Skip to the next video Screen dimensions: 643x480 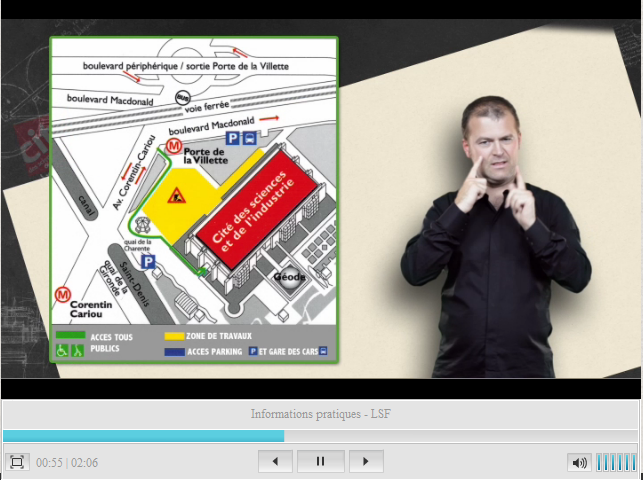(366, 462)
